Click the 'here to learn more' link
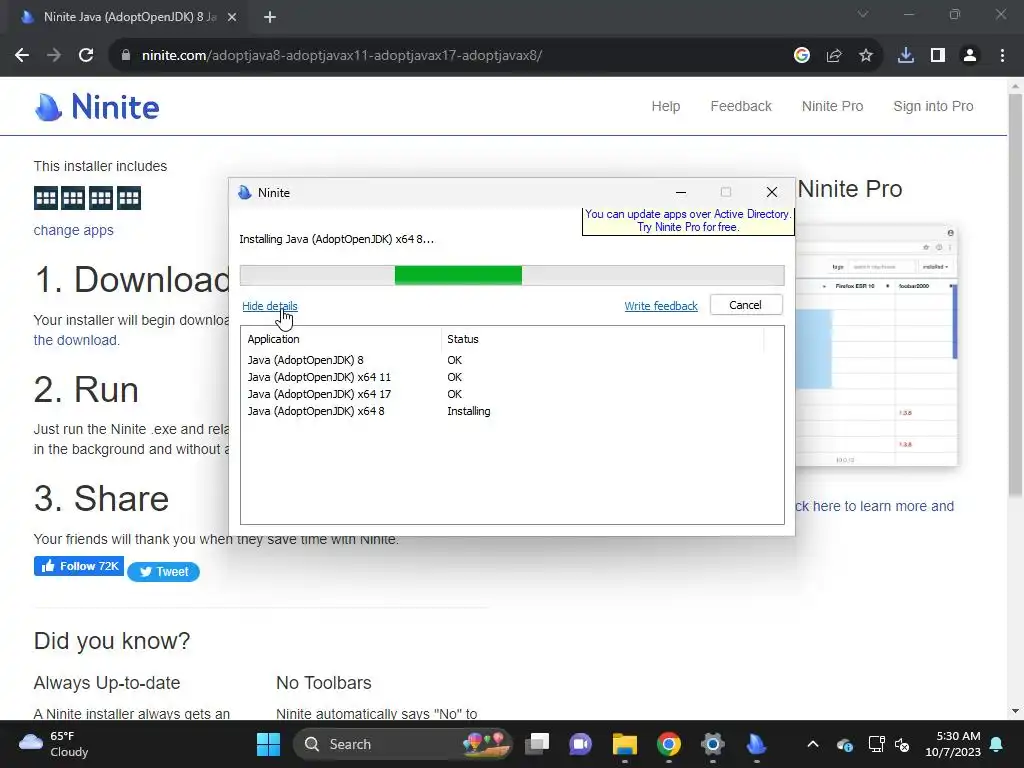1024x768 pixels. click(874, 506)
